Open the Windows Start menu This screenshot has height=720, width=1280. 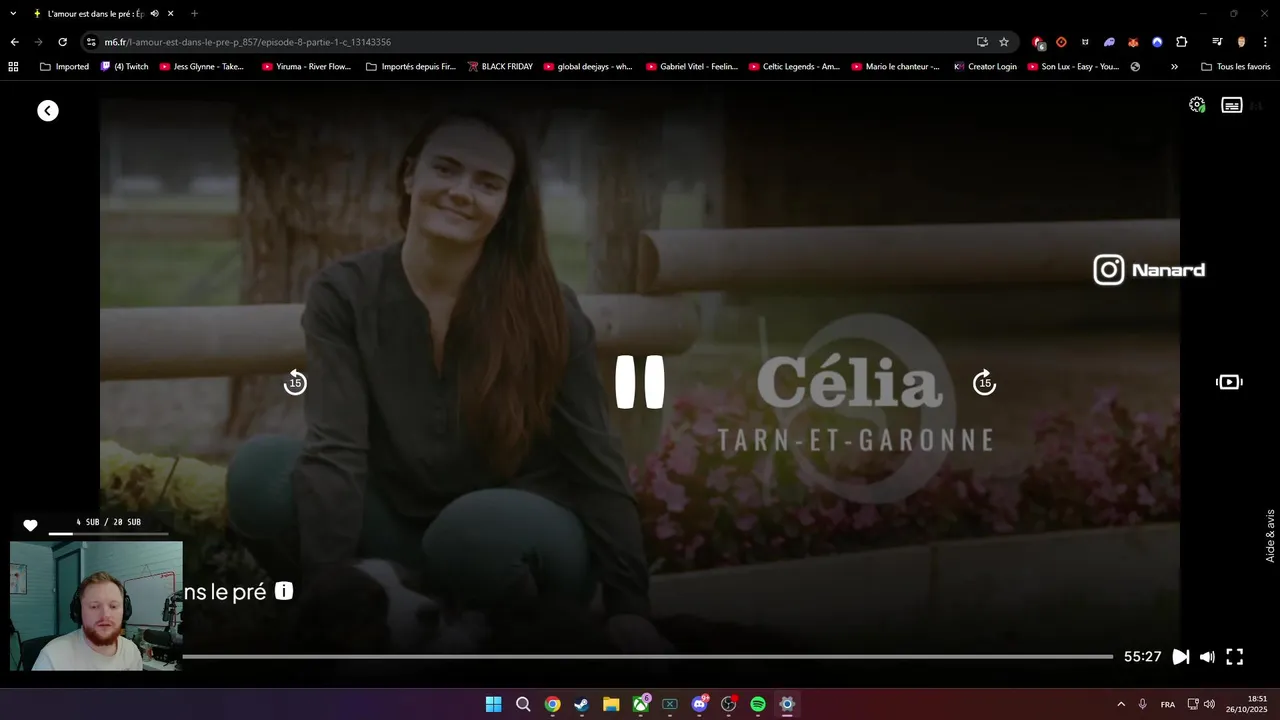(x=493, y=704)
